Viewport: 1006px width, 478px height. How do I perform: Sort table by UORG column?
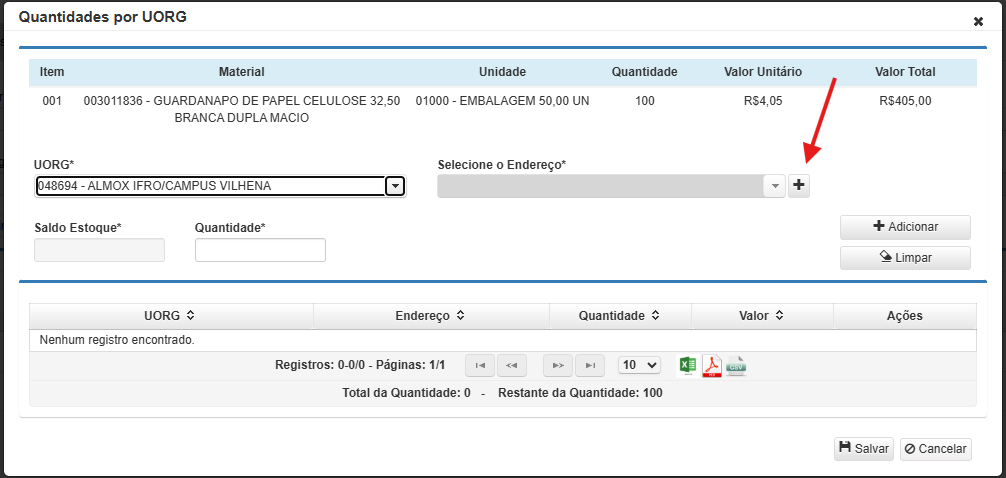click(170, 316)
